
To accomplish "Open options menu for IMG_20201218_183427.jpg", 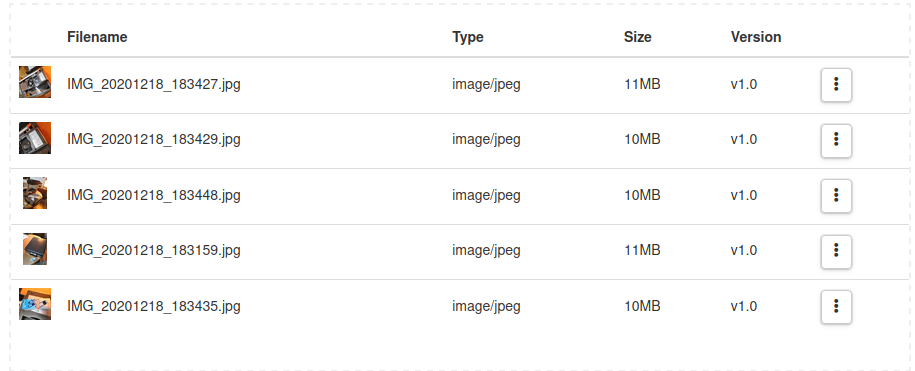I will tap(836, 85).
